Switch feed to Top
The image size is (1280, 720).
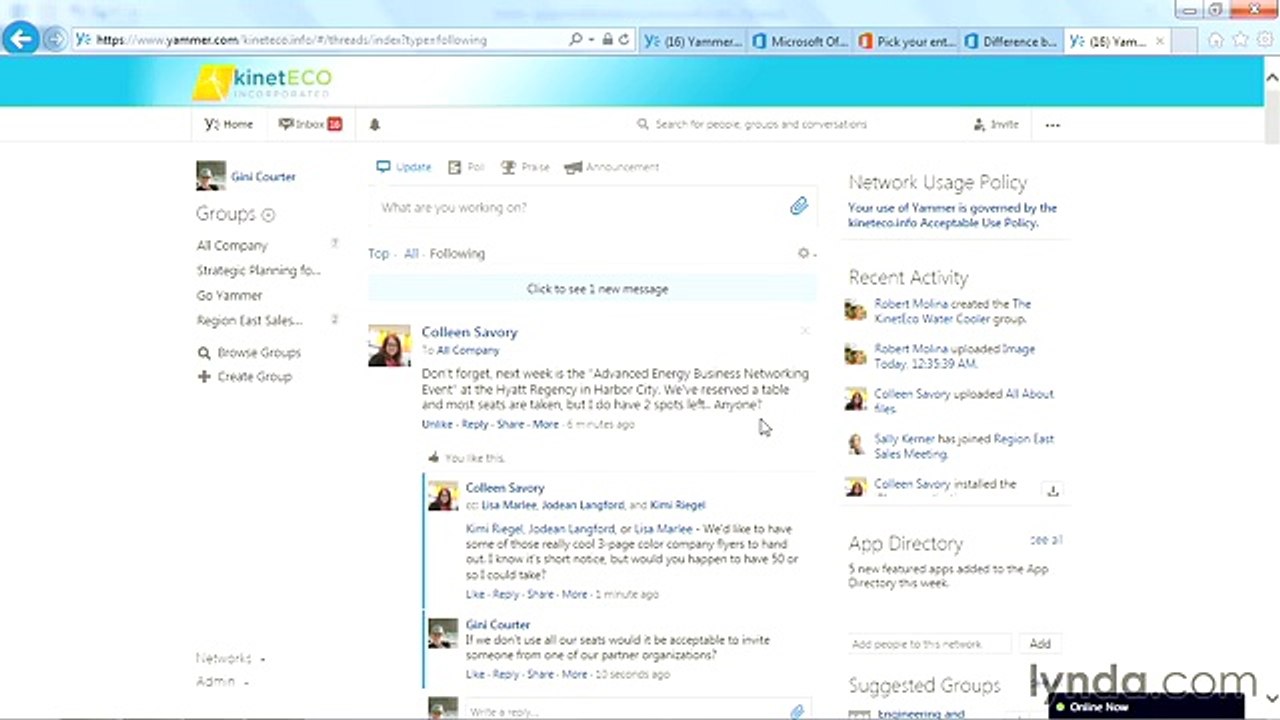(x=378, y=254)
